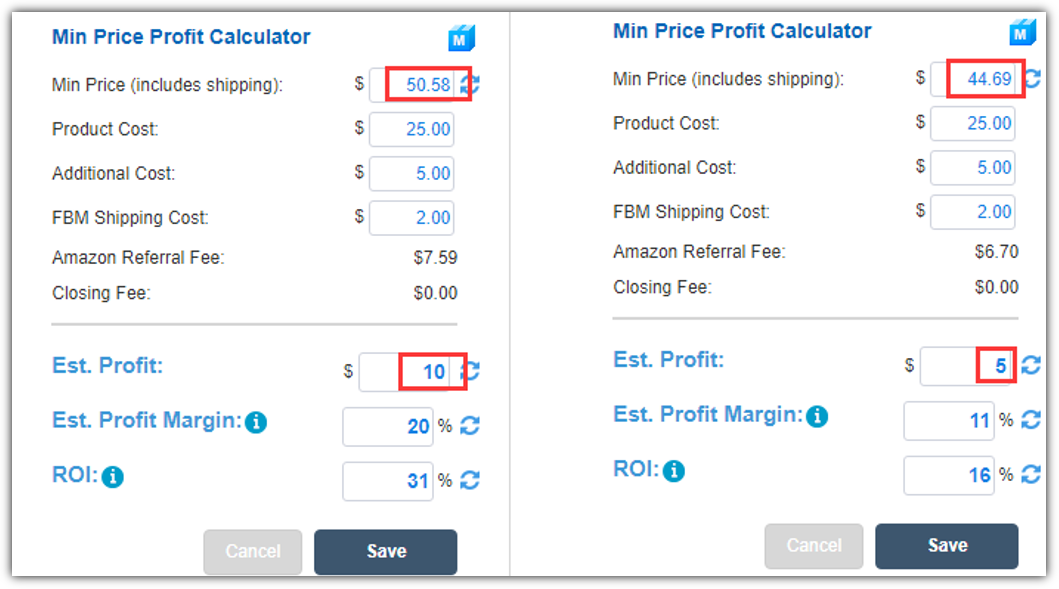Refresh Est. Profit in right calculator
Viewport: 1059px width, 589px height.
(x=1031, y=365)
